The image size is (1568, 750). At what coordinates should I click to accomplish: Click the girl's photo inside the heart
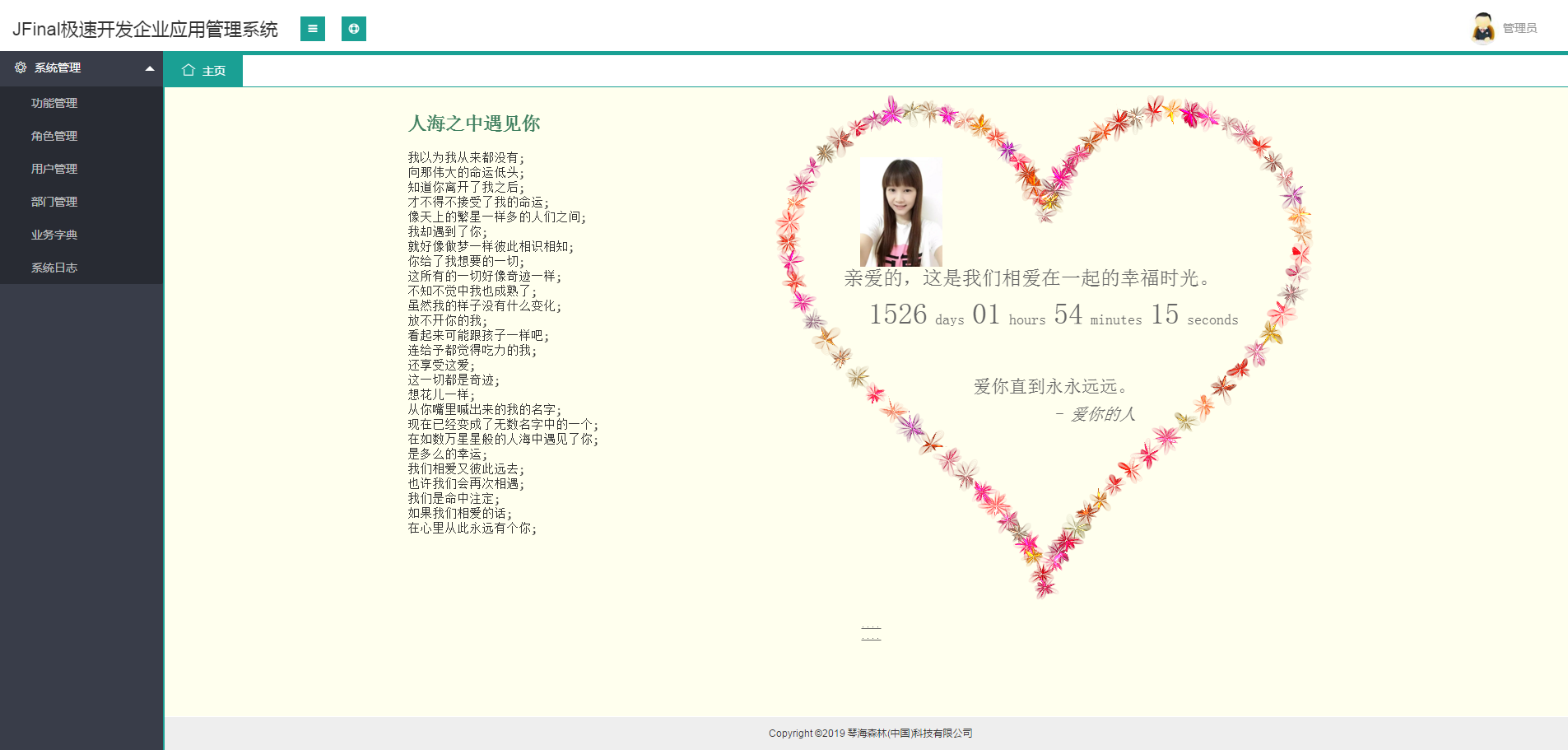(x=903, y=212)
